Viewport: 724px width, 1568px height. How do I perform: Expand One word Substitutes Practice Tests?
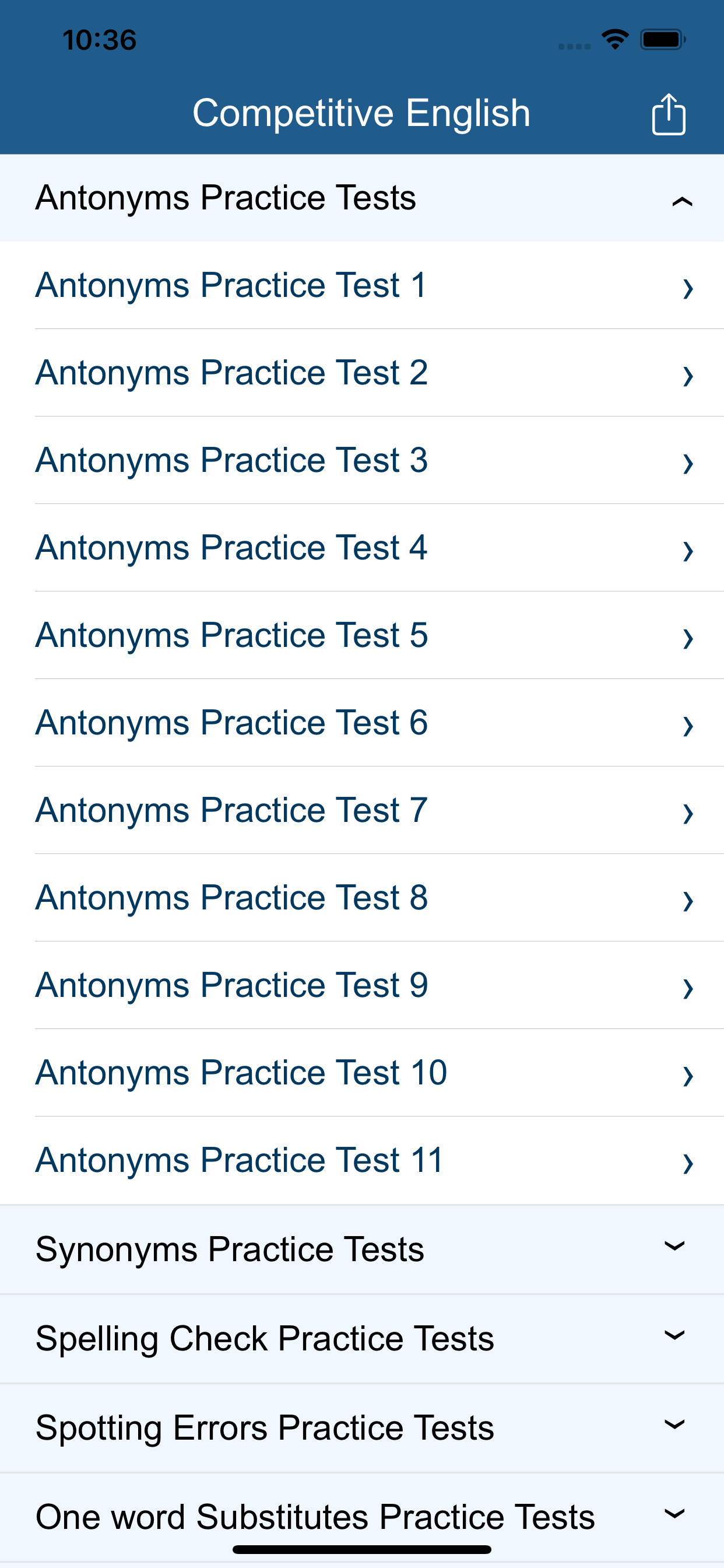(674, 1514)
